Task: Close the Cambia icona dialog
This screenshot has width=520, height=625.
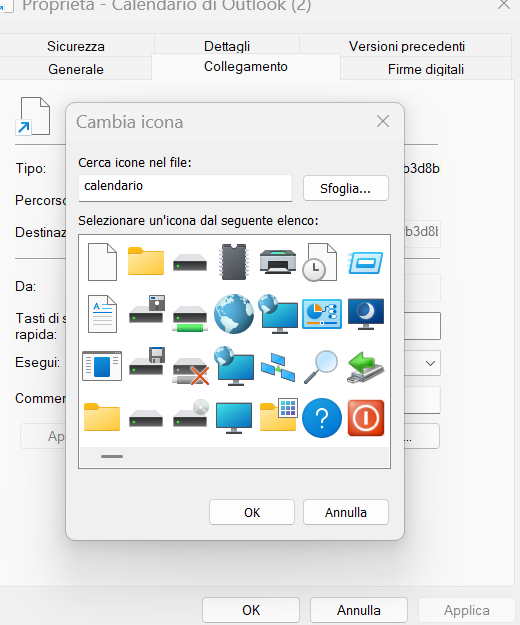Action: pyautogui.click(x=383, y=121)
